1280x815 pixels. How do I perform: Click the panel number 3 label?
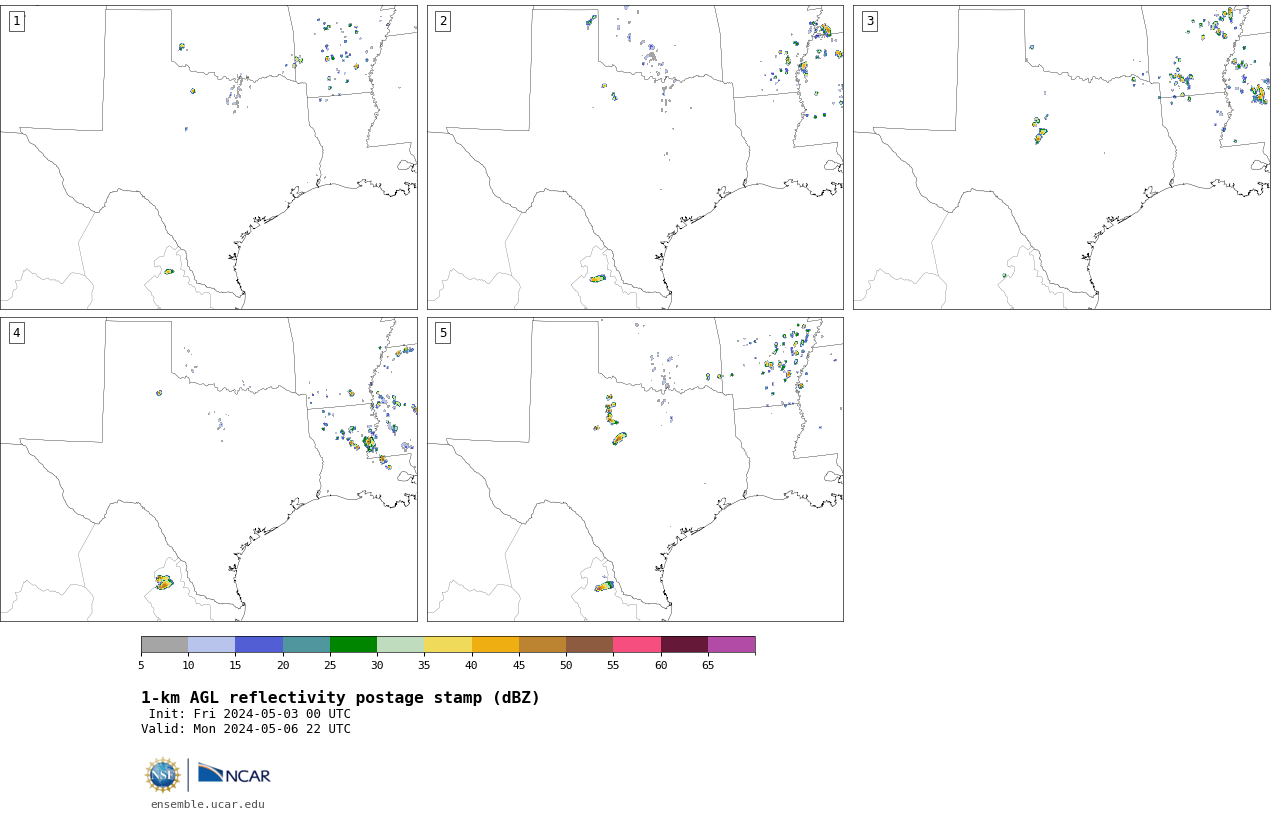click(870, 21)
